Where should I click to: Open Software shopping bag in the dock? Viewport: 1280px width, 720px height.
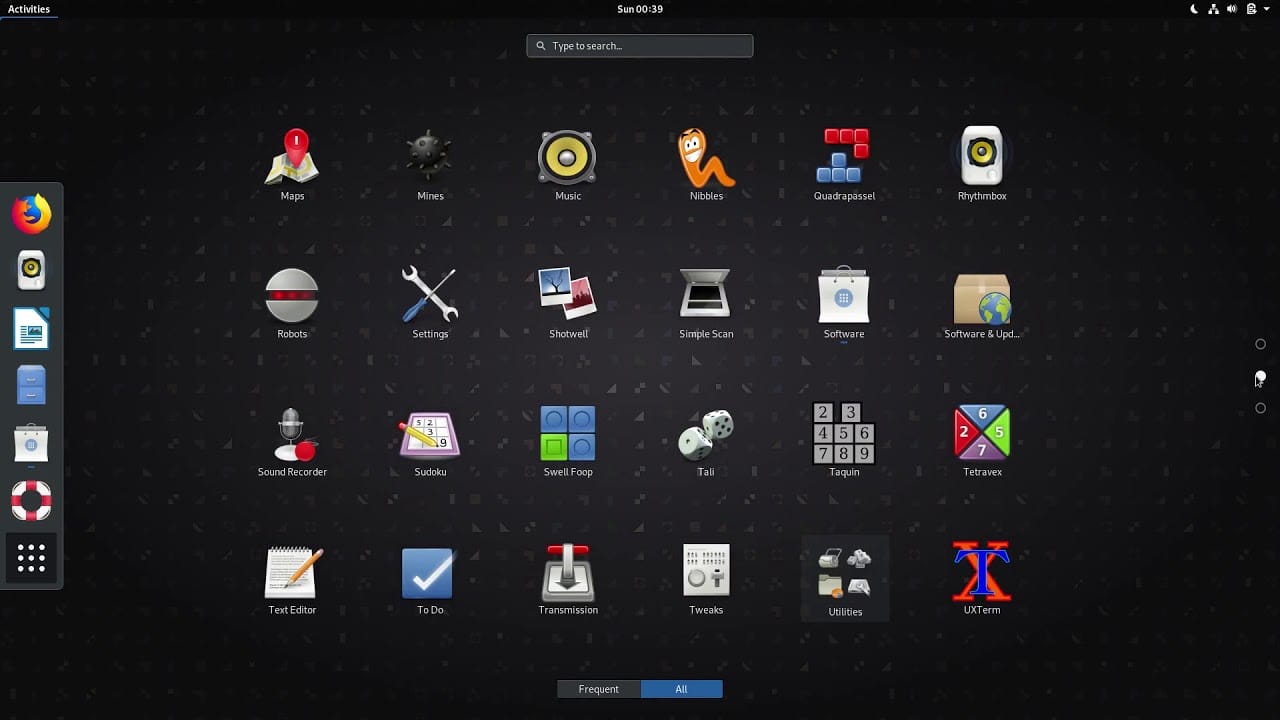(x=31, y=443)
